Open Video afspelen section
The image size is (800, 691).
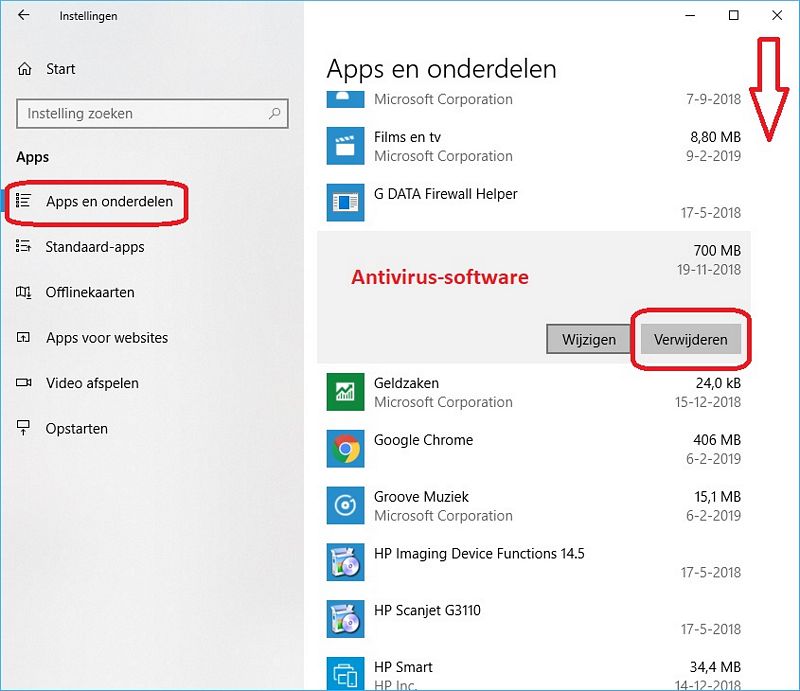pos(92,383)
